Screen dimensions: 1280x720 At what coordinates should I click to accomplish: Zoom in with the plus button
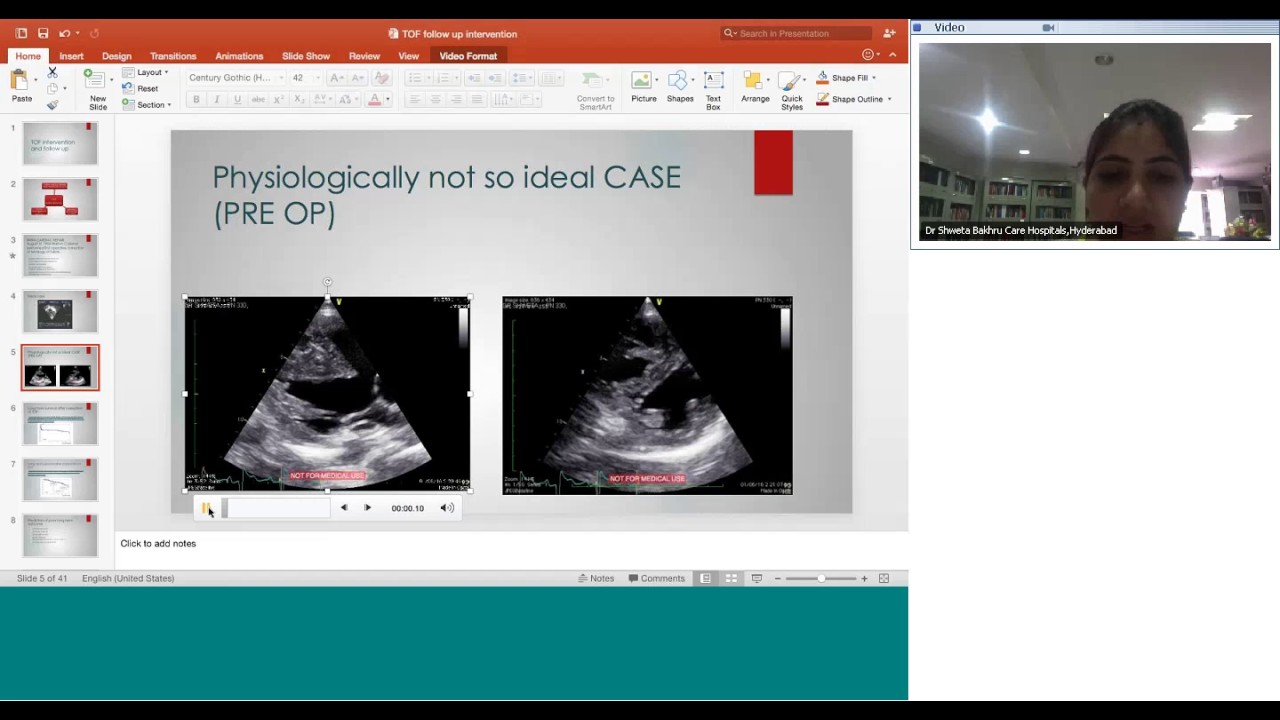click(x=864, y=578)
